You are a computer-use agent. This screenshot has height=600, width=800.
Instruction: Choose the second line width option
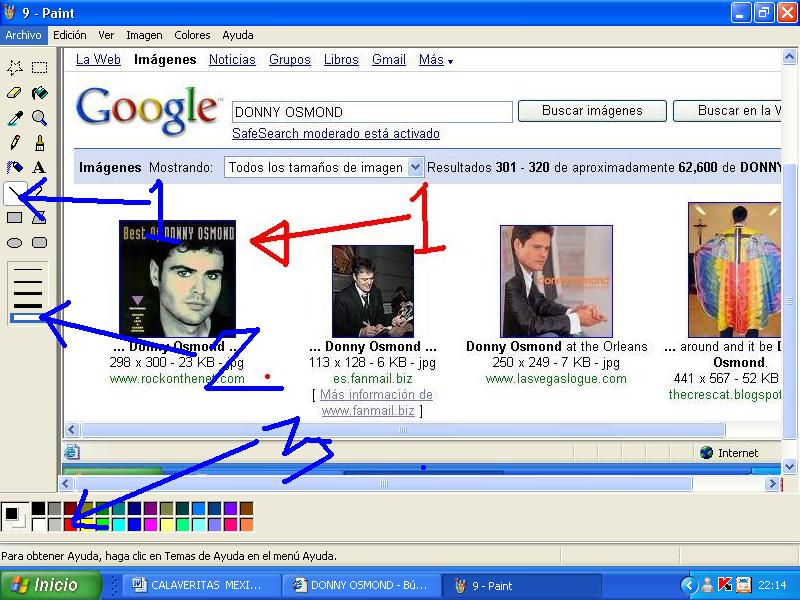click(x=28, y=281)
